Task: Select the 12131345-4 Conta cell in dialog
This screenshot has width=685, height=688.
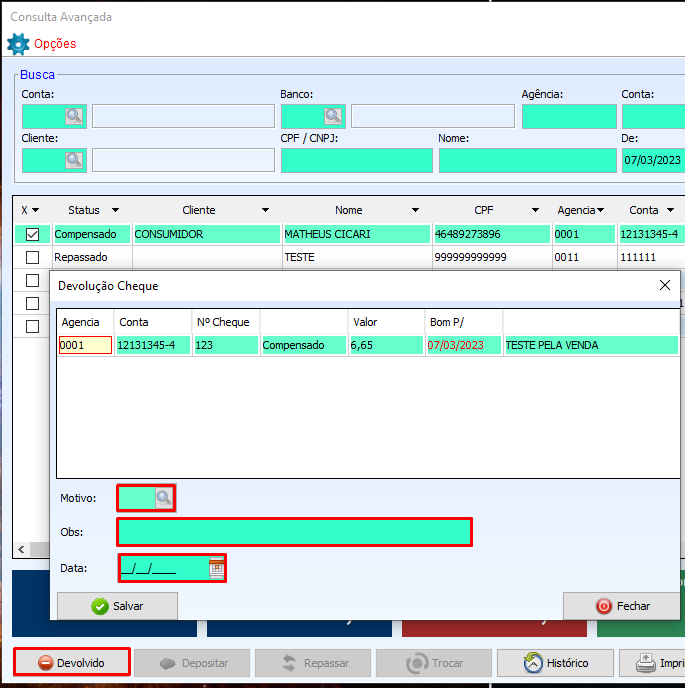Action: coord(153,345)
